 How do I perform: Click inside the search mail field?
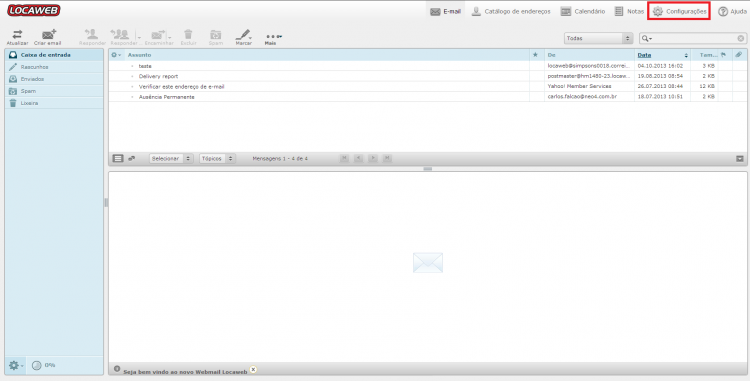[694, 38]
